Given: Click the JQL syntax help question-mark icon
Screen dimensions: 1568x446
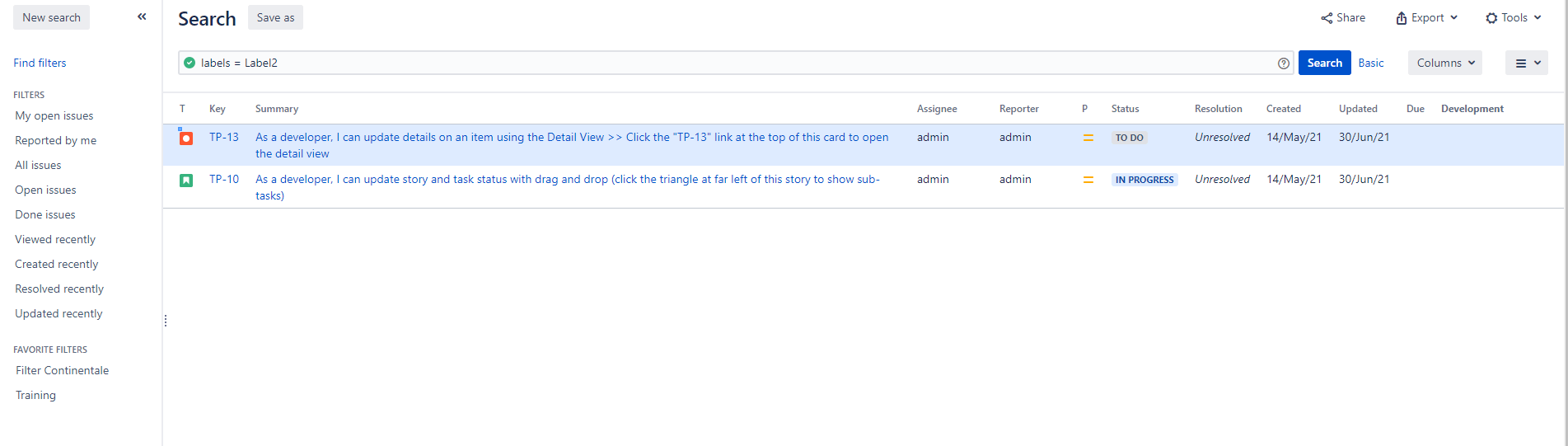Looking at the screenshot, I should (1284, 63).
